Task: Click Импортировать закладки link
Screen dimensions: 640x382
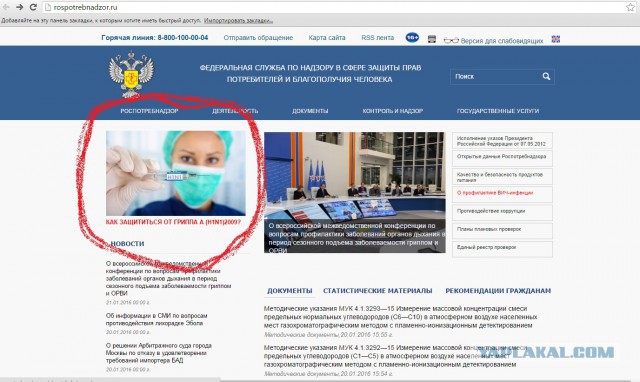Action: point(238,20)
